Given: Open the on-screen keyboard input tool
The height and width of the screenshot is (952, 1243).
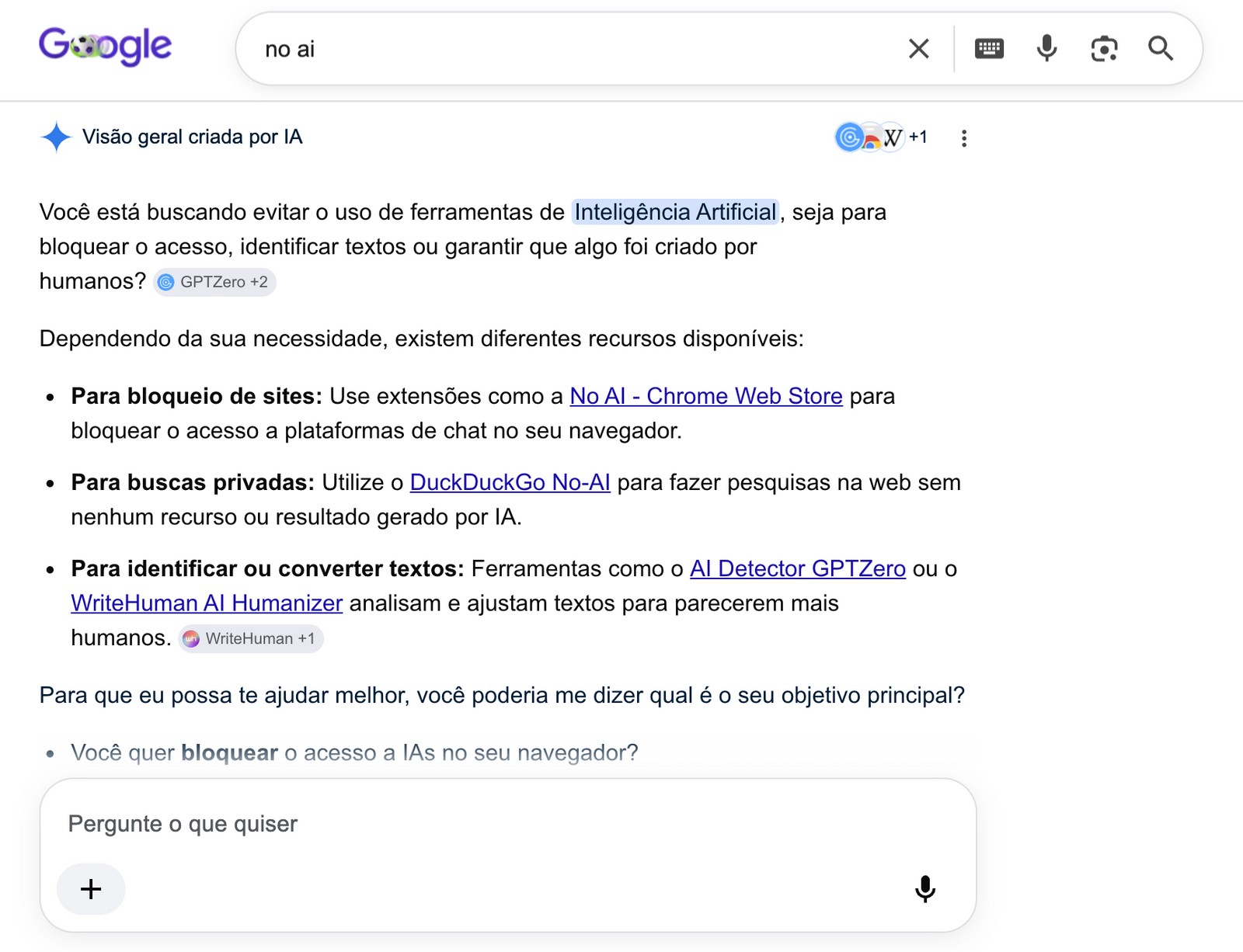Looking at the screenshot, I should point(989,49).
